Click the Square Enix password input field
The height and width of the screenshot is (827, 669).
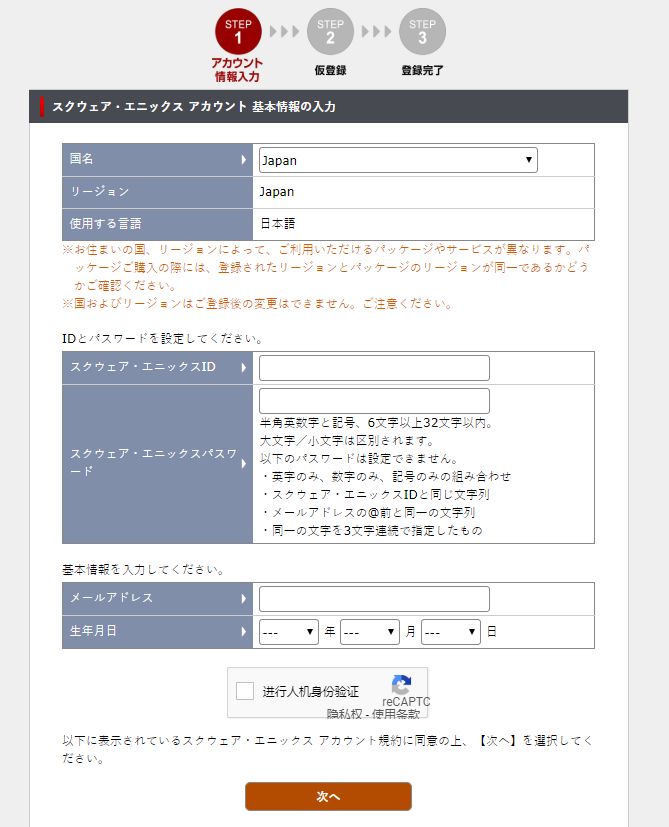click(x=374, y=401)
